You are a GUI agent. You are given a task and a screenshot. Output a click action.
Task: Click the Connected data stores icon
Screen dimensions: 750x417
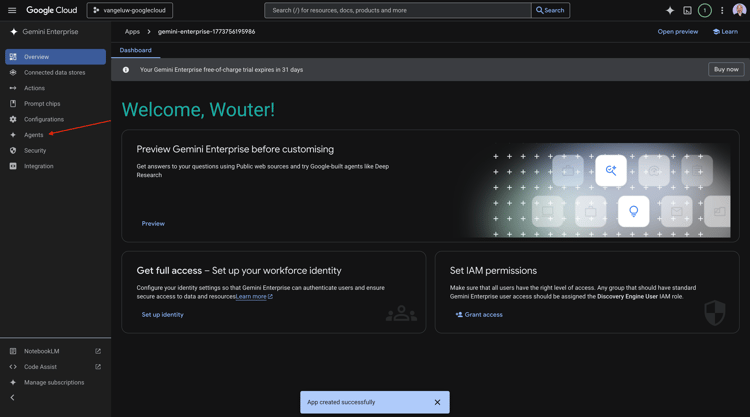point(13,72)
